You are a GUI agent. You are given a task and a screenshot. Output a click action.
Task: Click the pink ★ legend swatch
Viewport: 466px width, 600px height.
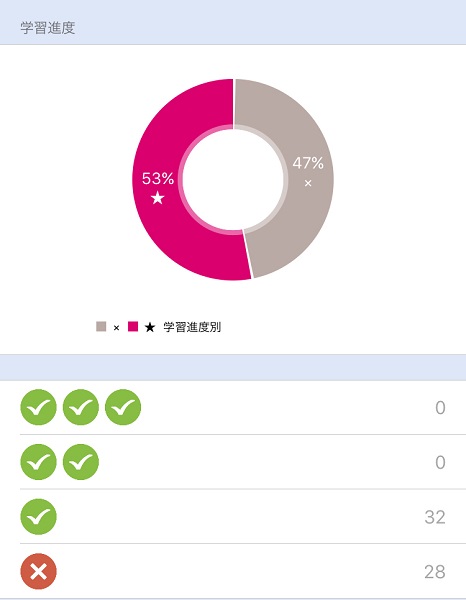click(x=133, y=326)
